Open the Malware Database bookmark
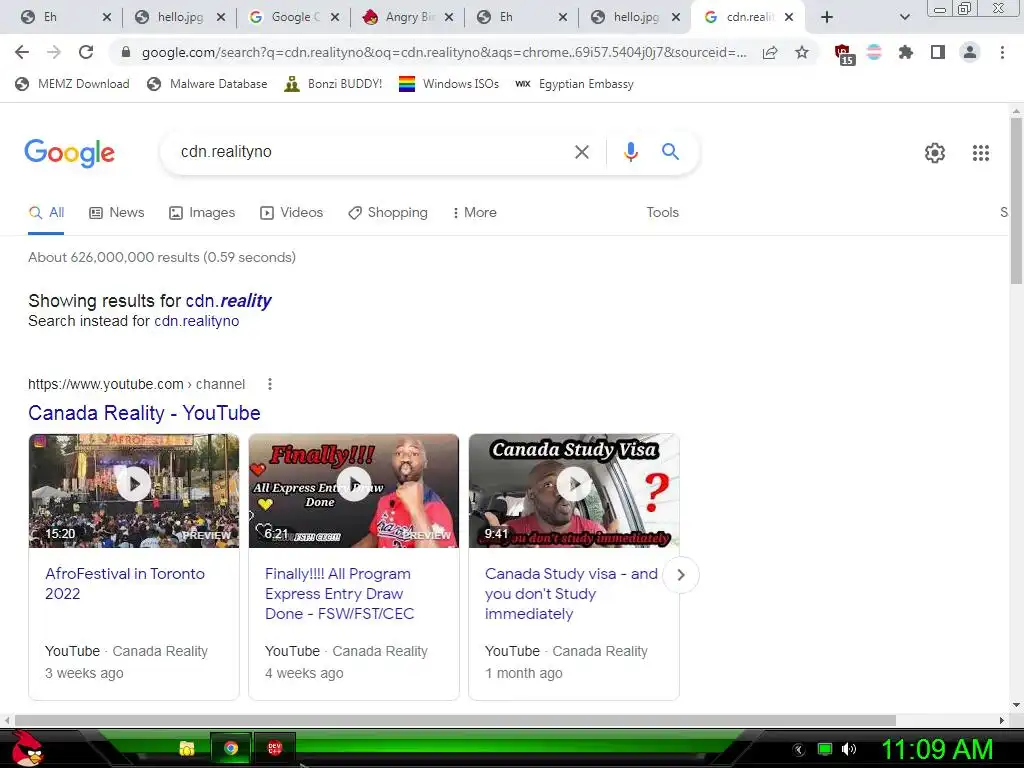This screenshot has height=768, width=1024. (x=208, y=84)
